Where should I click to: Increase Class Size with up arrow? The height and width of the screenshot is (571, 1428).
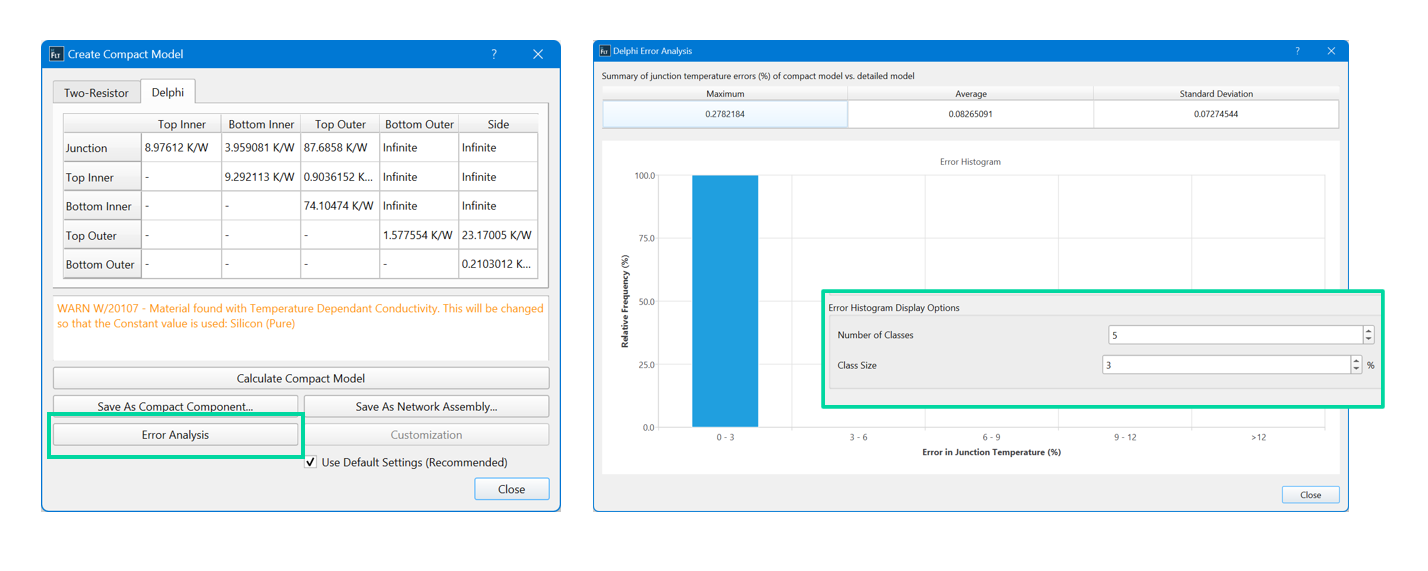1356,361
